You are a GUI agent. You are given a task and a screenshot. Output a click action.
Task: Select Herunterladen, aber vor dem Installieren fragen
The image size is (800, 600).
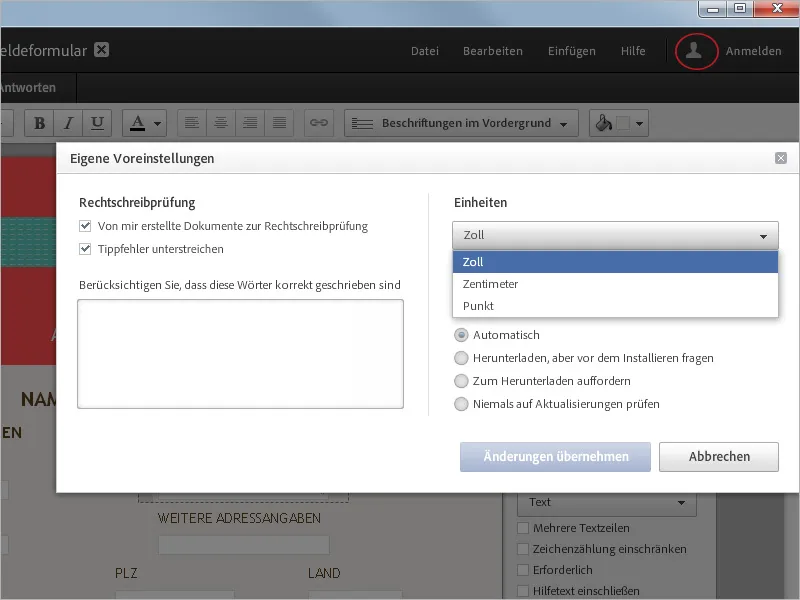tap(461, 358)
